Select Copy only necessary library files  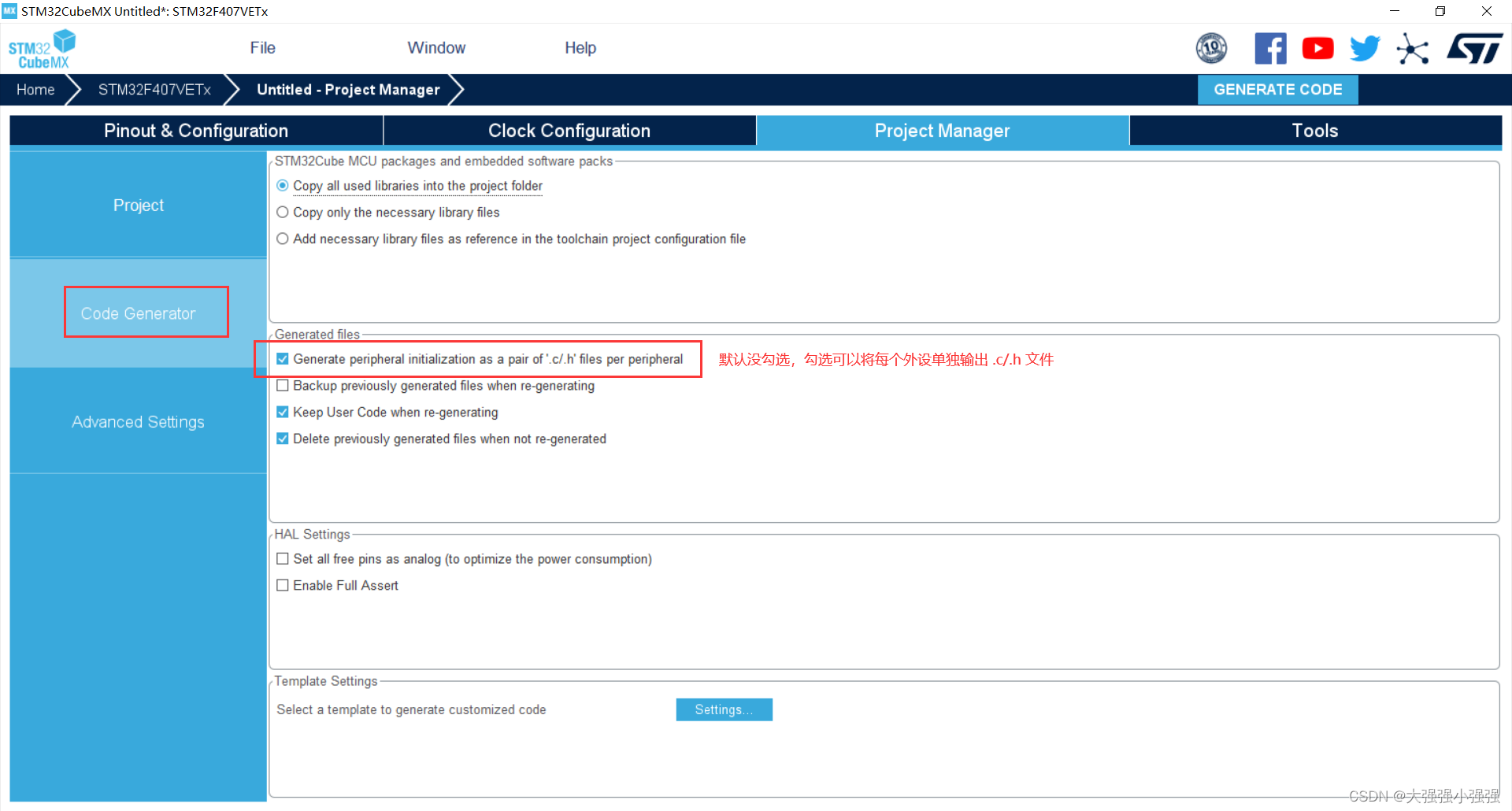coord(282,213)
